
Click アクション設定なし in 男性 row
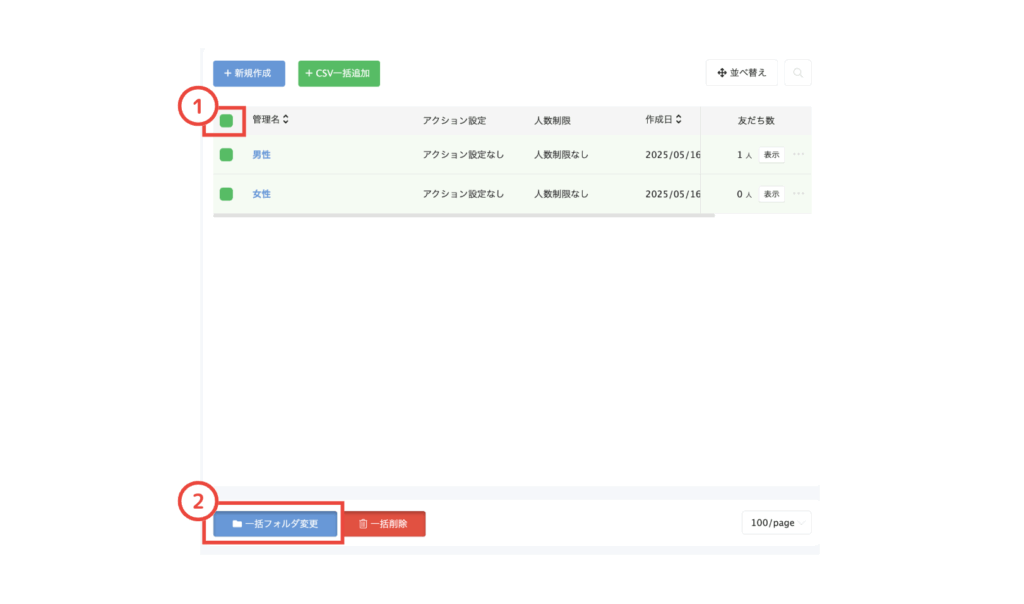[x=463, y=155]
